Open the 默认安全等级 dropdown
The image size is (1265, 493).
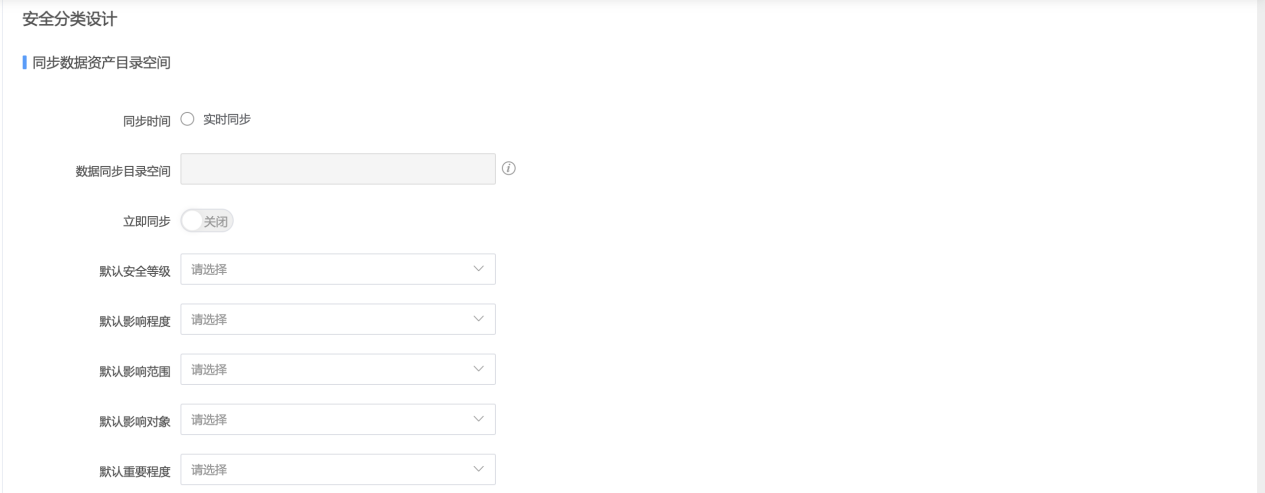338,269
